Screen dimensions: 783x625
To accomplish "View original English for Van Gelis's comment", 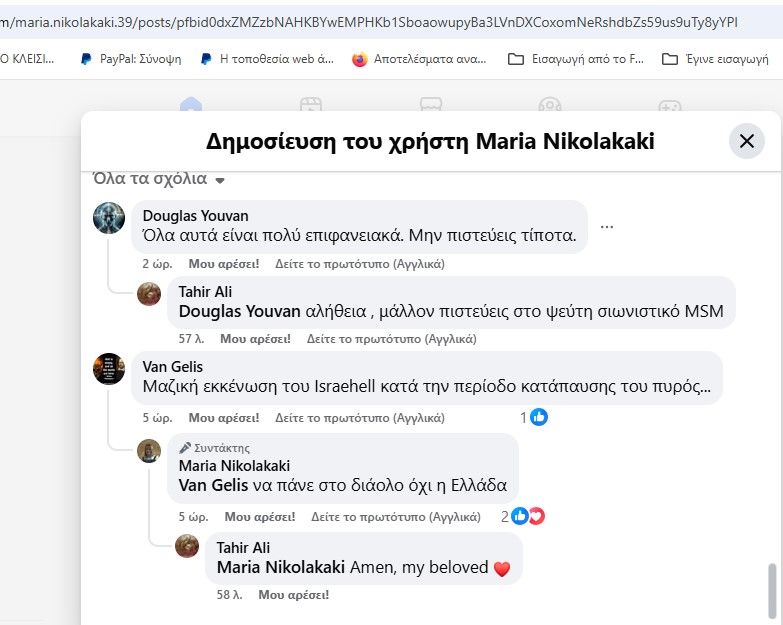I will click(x=360, y=417).
